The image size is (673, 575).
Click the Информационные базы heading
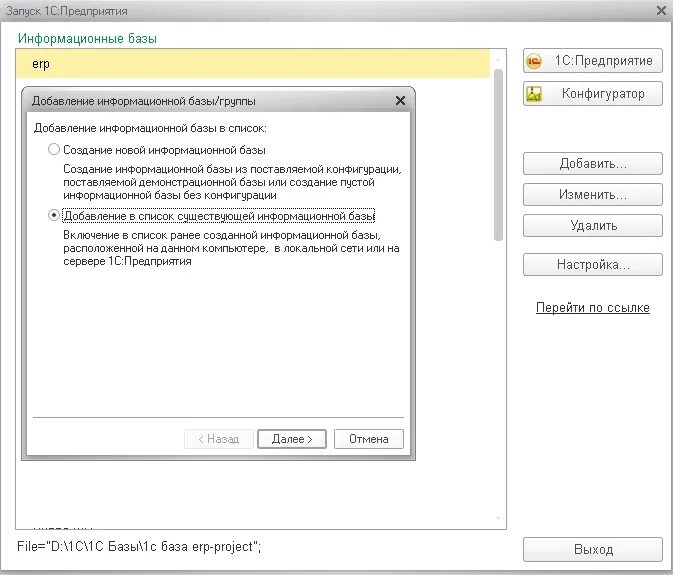[x=88, y=39]
